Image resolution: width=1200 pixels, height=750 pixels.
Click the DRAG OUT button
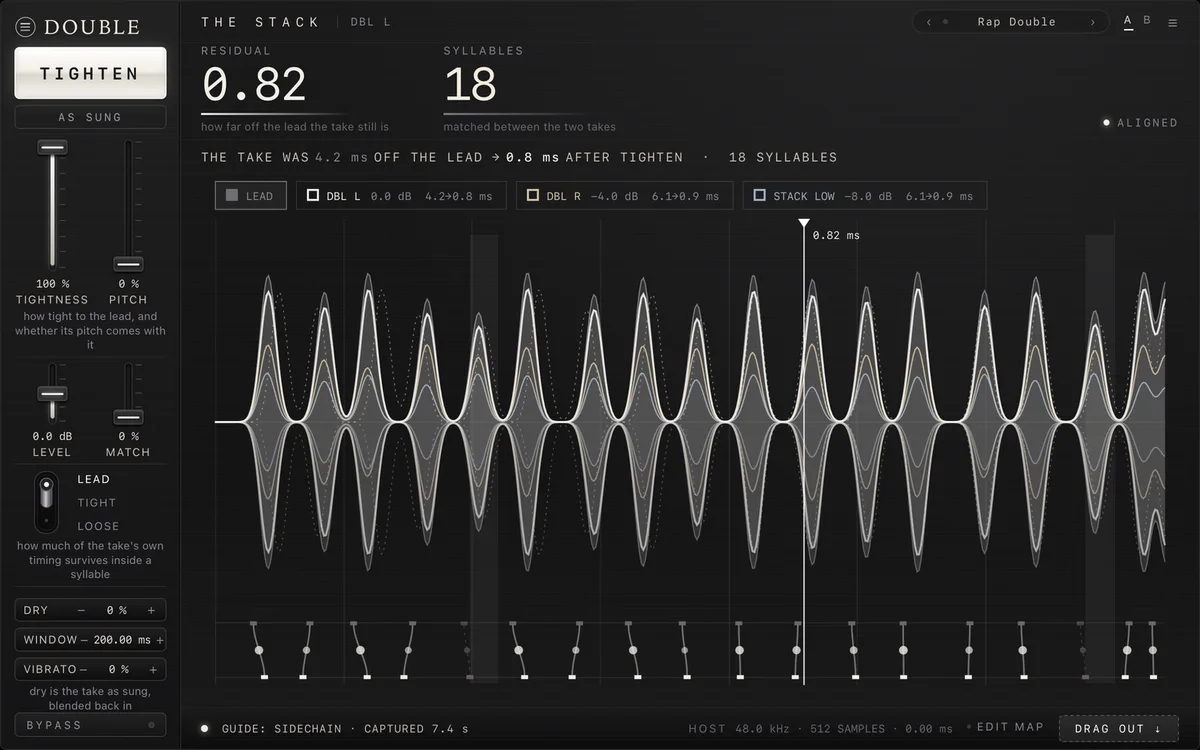(x=1118, y=728)
